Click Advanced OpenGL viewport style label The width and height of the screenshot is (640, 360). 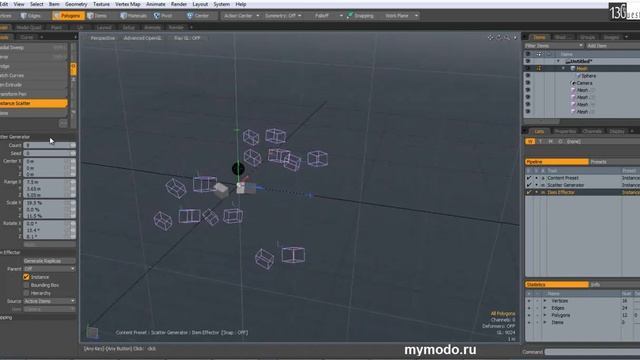coord(142,38)
